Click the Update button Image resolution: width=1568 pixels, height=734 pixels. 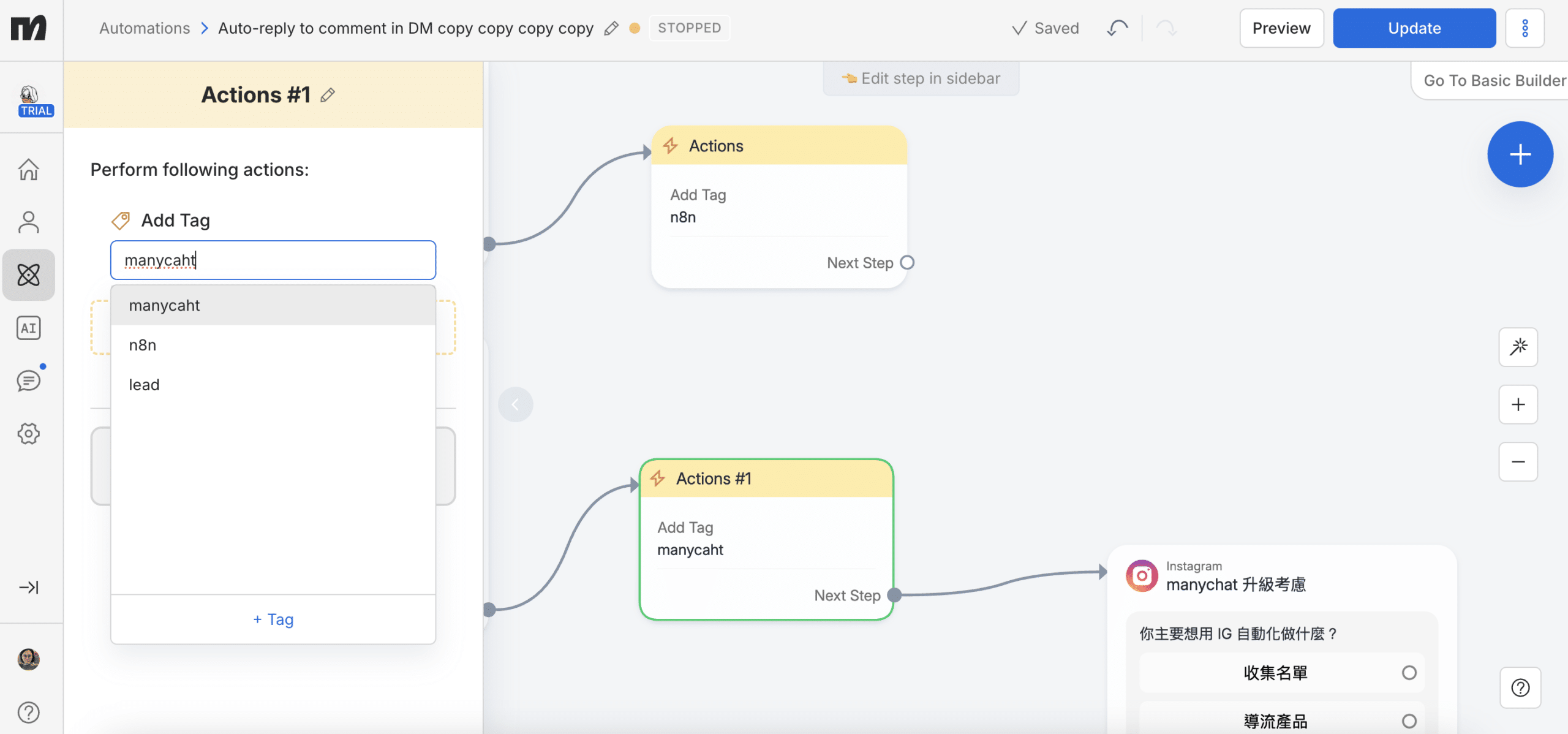1414,28
